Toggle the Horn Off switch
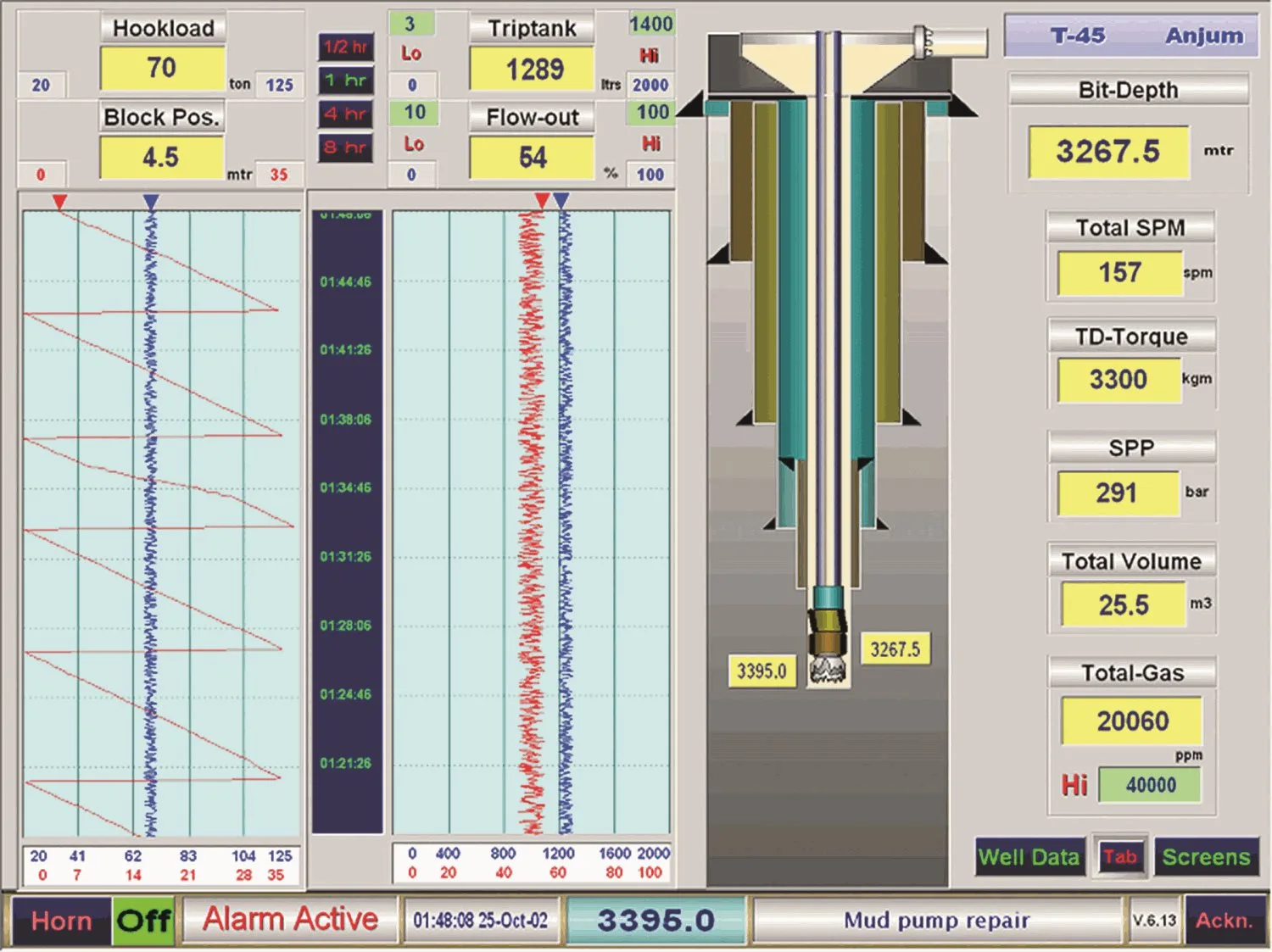The width and height of the screenshot is (1272, 952). click(145, 919)
